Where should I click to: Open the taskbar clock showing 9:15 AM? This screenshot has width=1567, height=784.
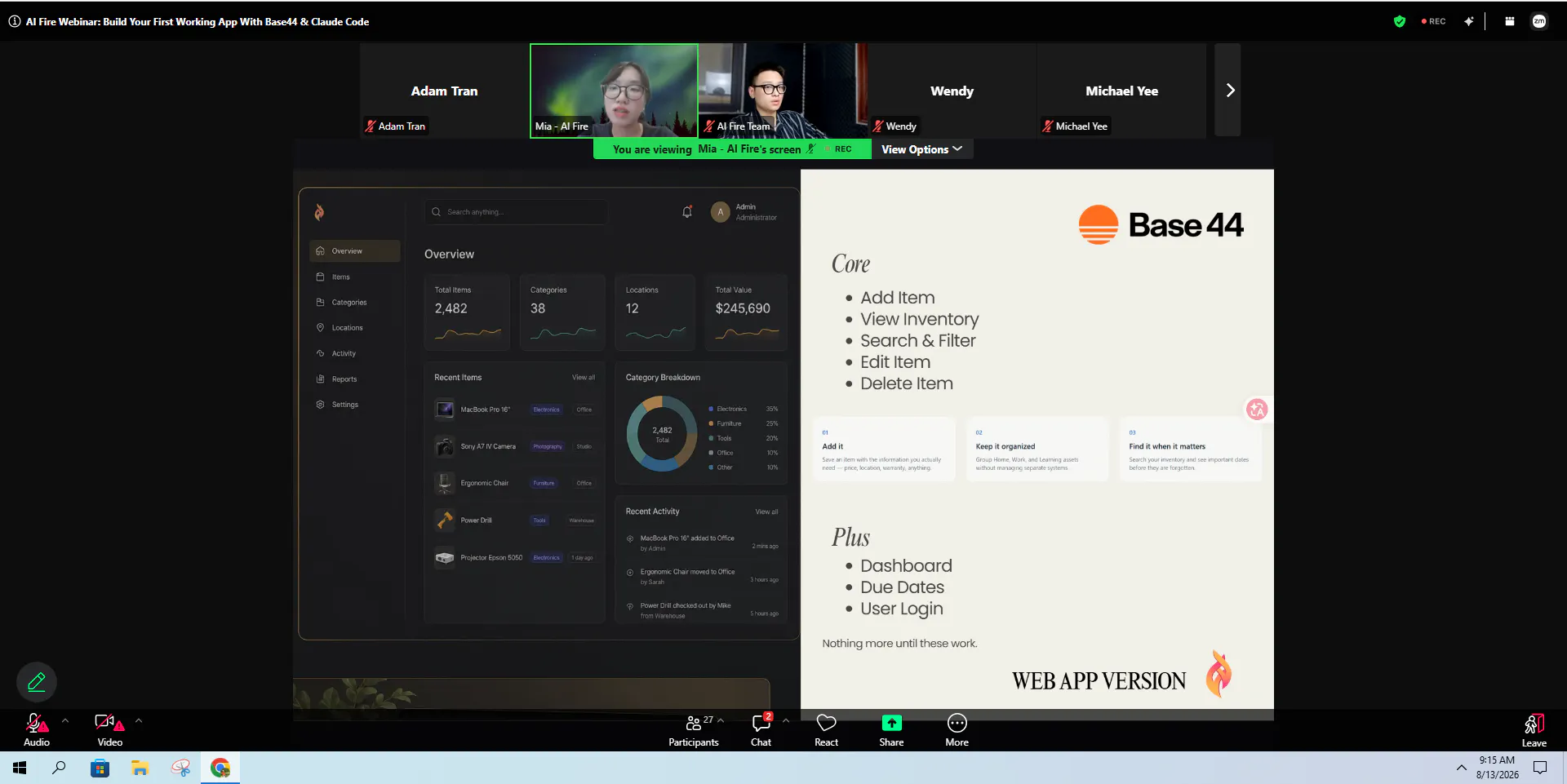point(1497,768)
